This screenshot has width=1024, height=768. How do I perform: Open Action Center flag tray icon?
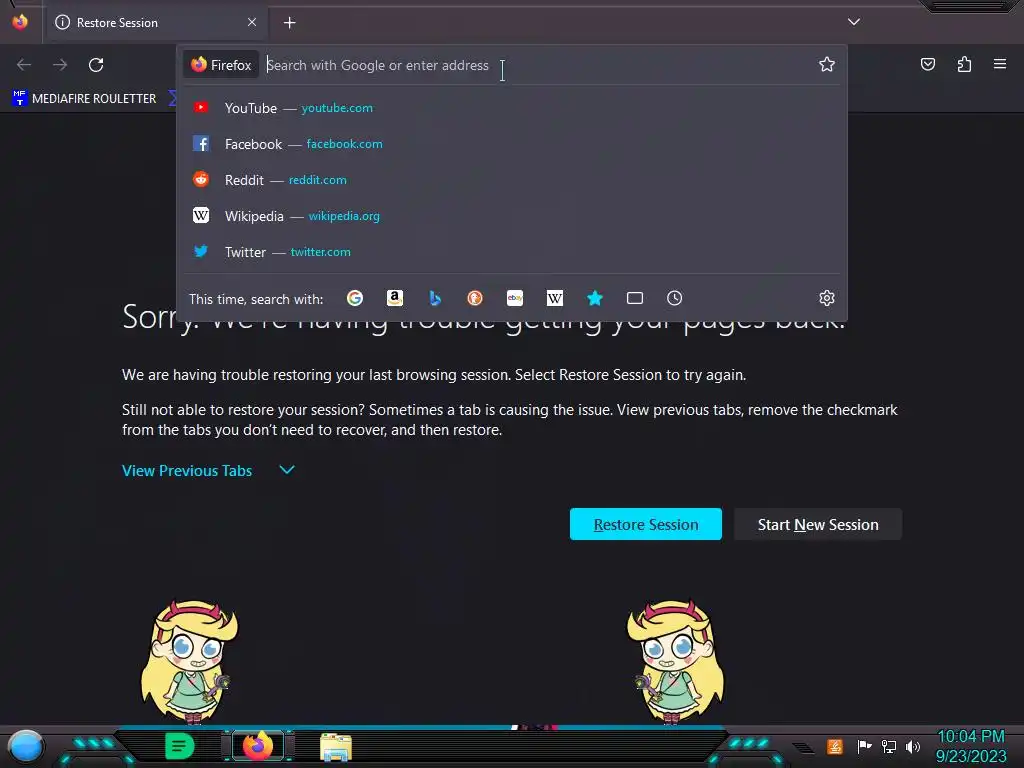(x=864, y=746)
